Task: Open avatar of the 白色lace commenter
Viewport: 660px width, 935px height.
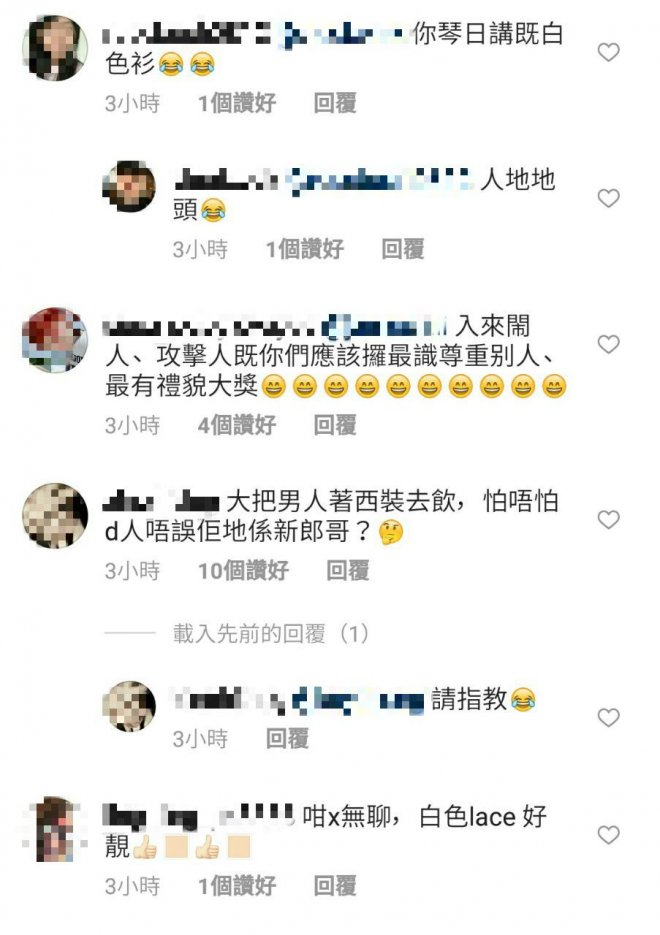Action: [x=55, y=829]
